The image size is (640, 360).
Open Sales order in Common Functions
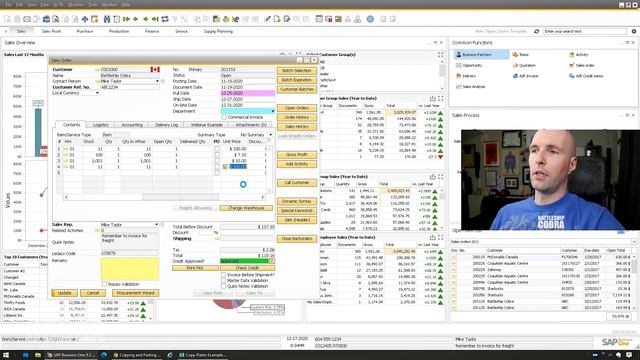coord(582,65)
